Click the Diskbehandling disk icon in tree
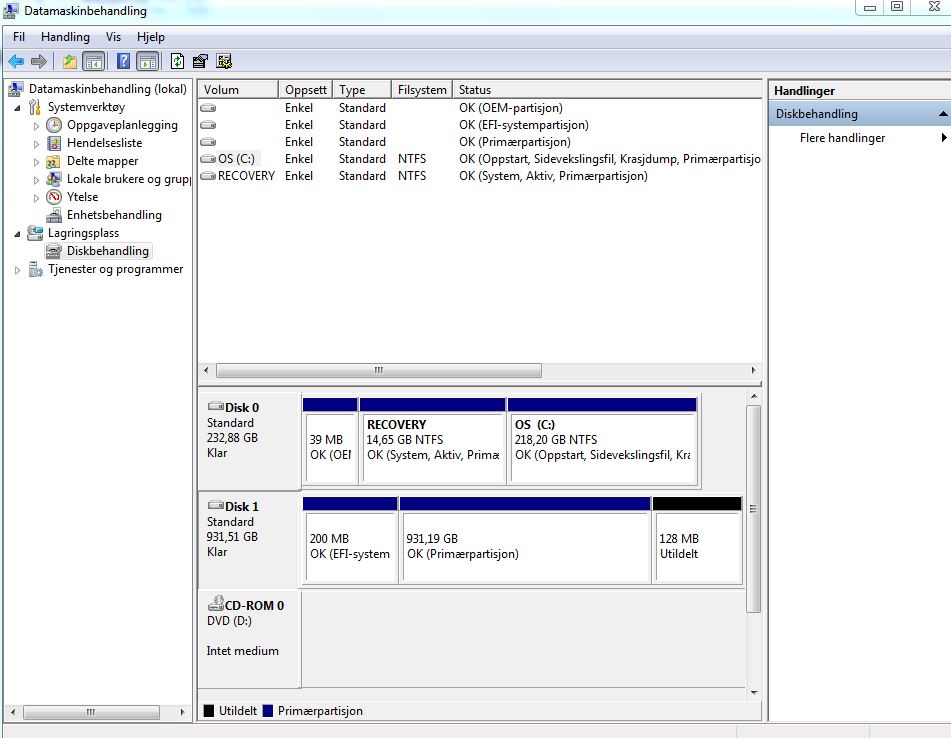The width and height of the screenshot is (951, 738). 54,251
